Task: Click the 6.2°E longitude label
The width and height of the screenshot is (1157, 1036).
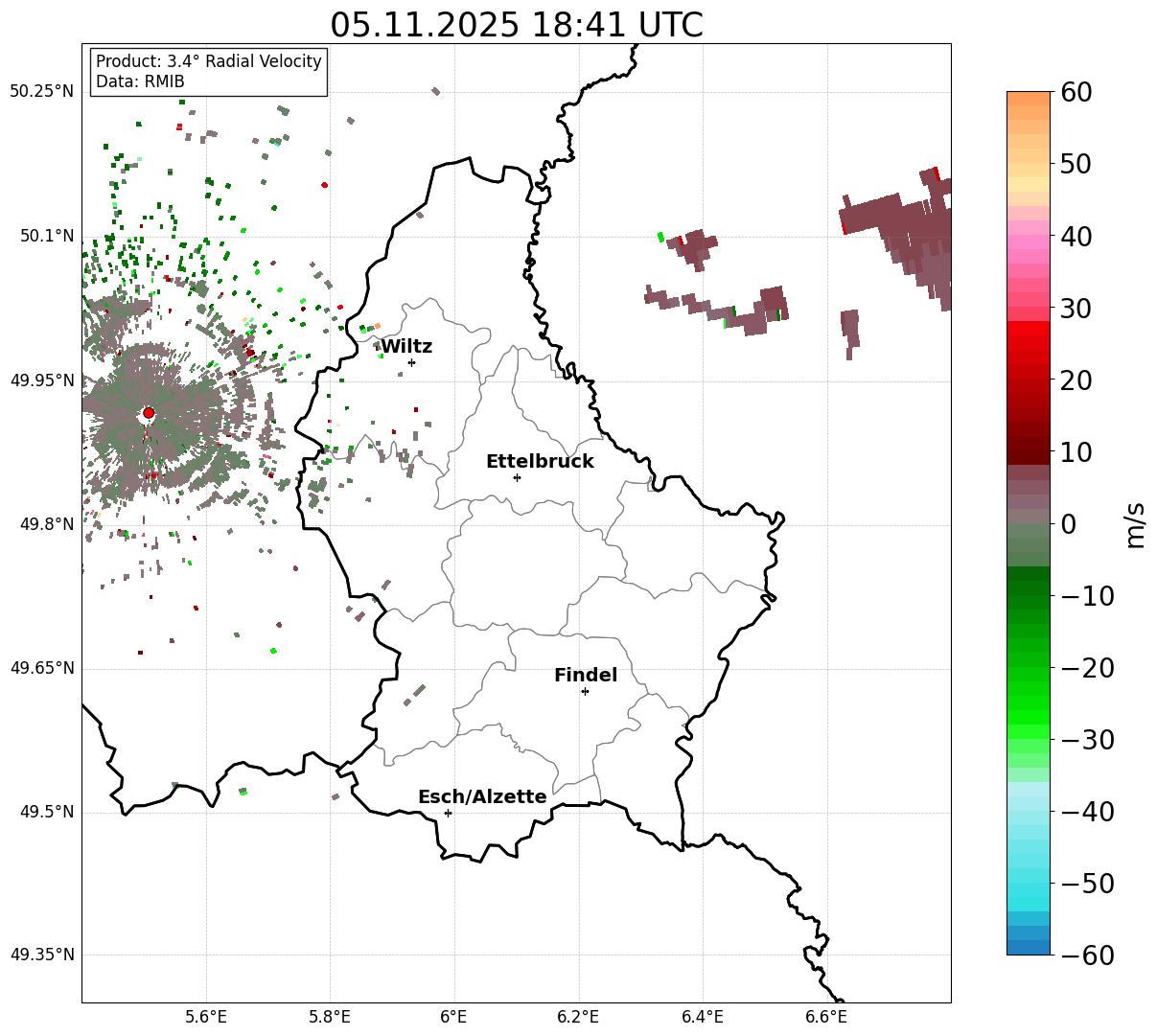Action: point(579,1017)
